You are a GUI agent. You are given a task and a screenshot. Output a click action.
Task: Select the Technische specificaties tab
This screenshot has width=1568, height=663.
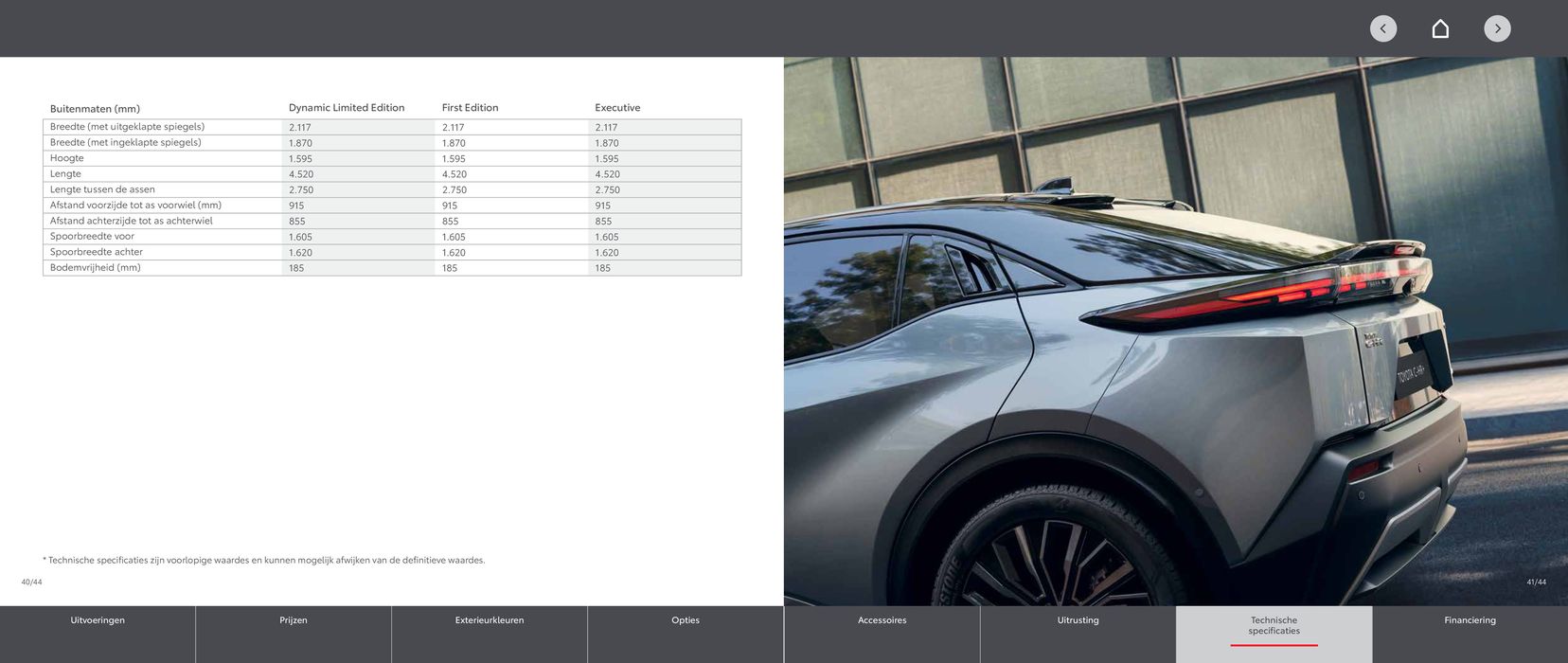pos(1274,626)
